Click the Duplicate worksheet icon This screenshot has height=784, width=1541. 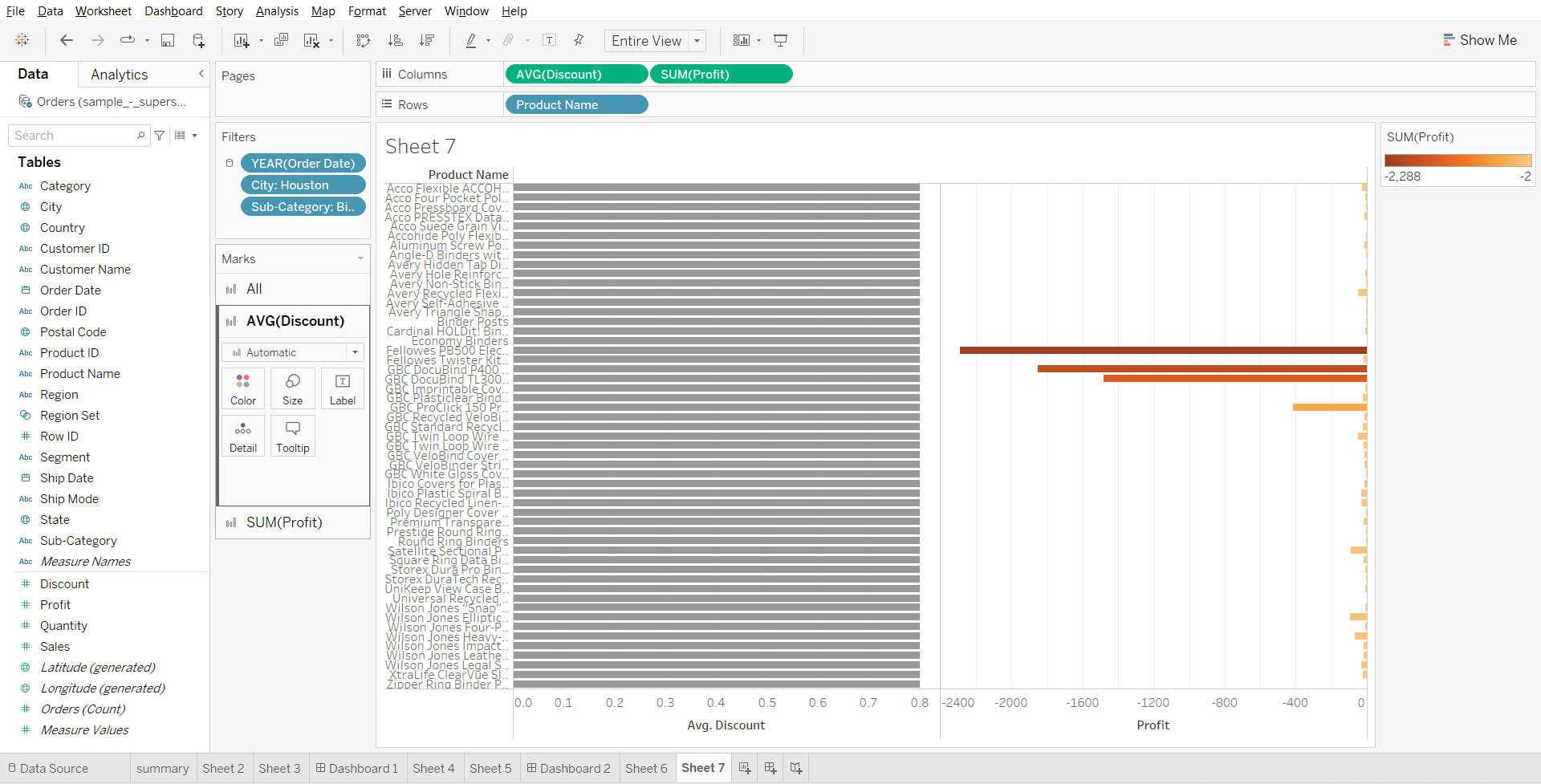[x=281, y=41]
